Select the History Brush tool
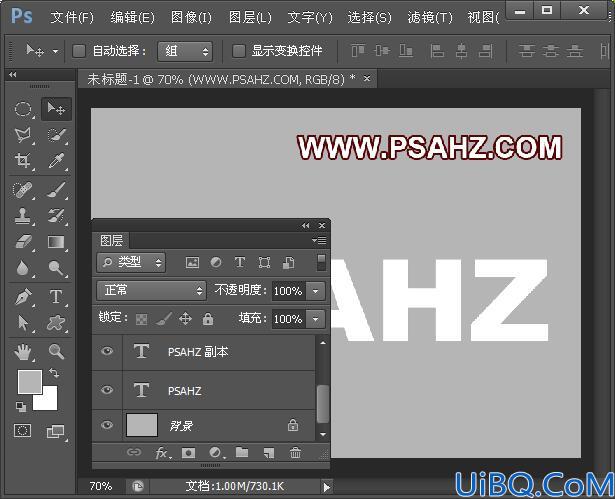Image resolution: width=615 pixels, height=499 pixels. [x=56, y=216]
